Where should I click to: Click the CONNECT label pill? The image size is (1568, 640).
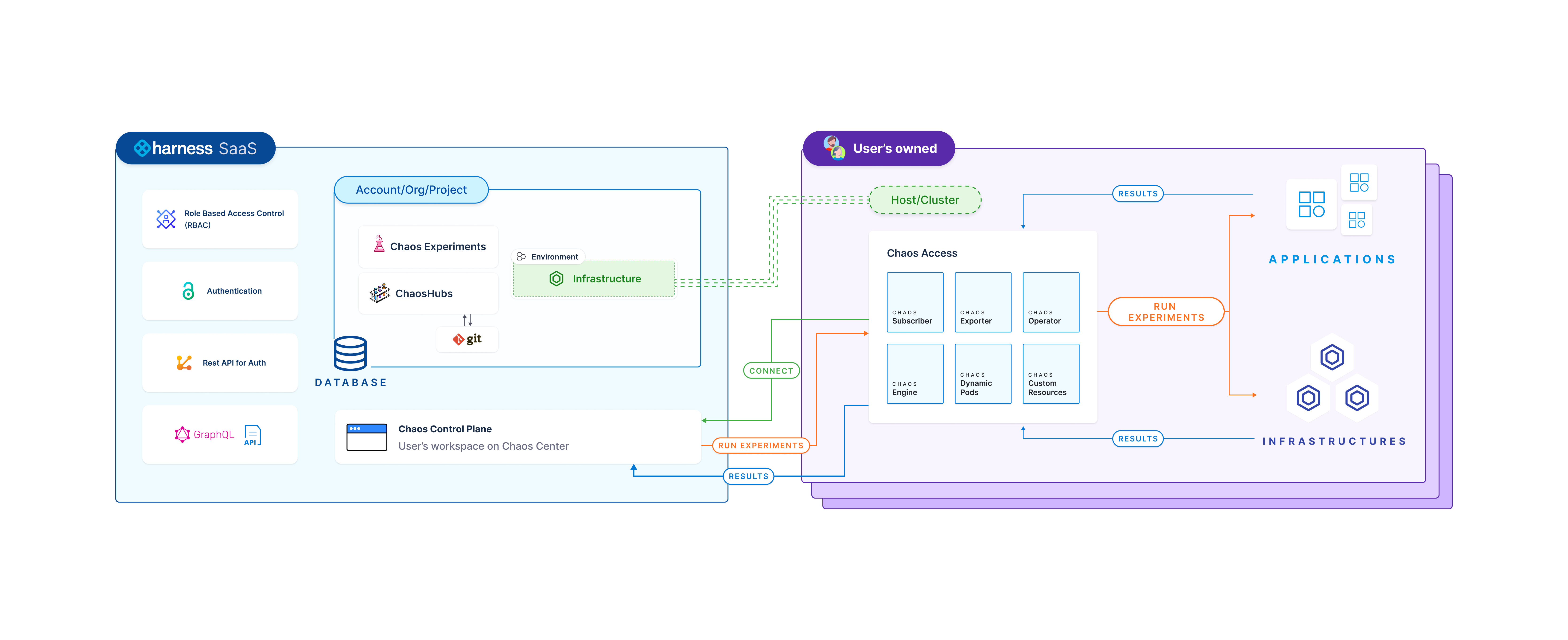coord(771,371)
